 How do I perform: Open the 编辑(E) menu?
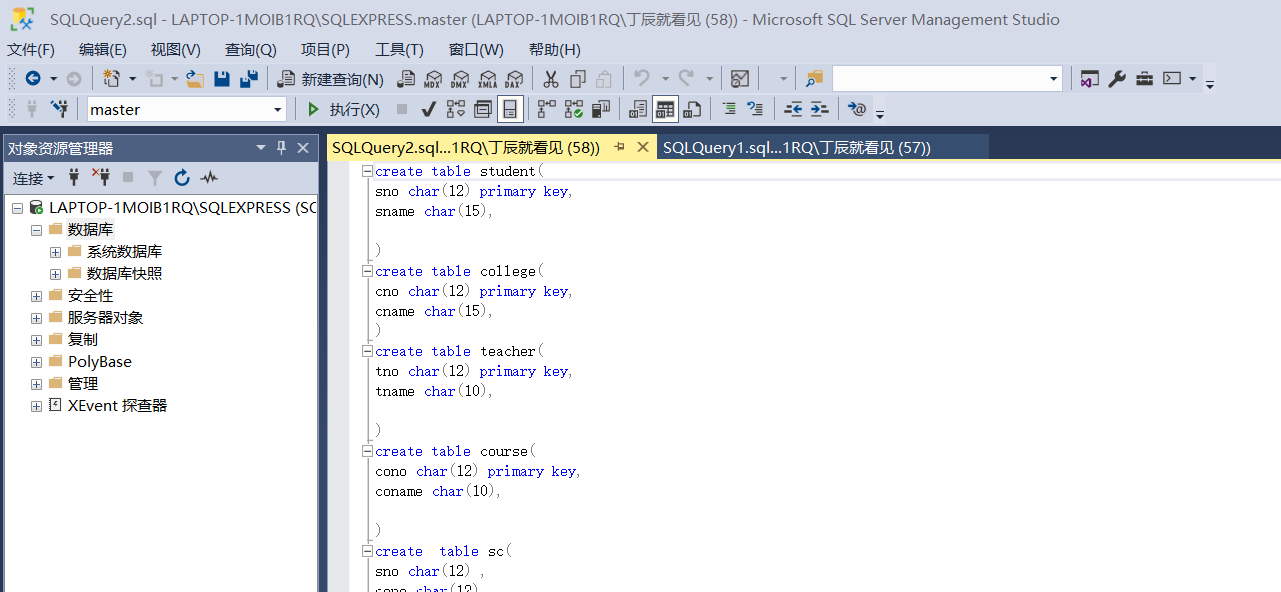[103, 49]
